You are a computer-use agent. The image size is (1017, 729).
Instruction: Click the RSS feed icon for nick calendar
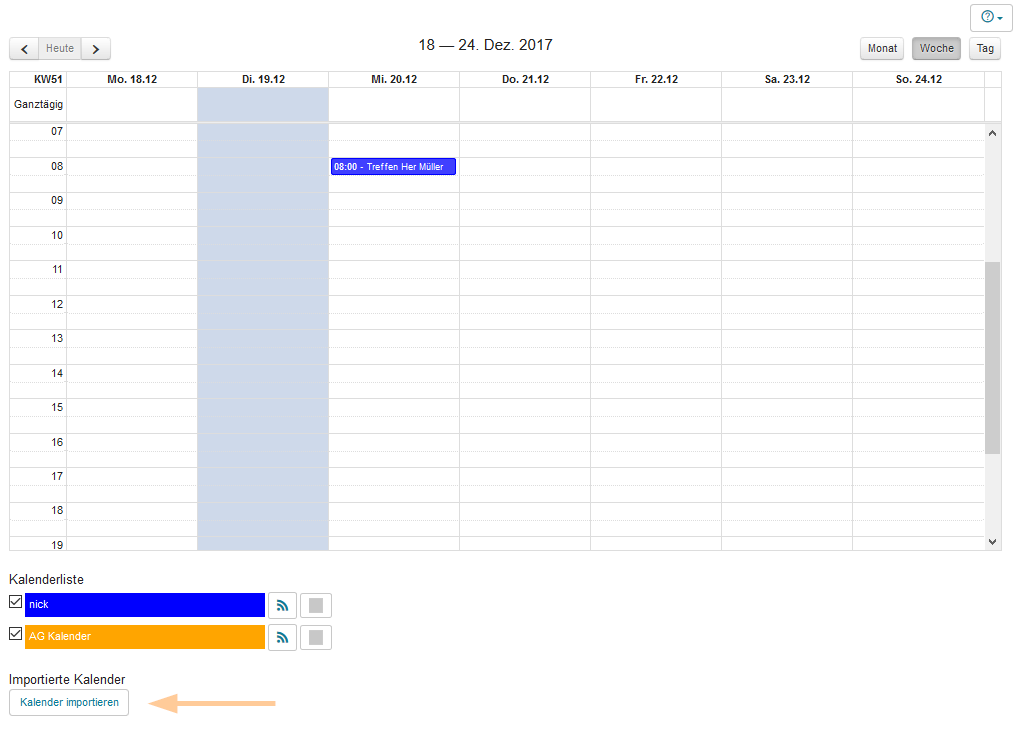[x=282, y=604]
